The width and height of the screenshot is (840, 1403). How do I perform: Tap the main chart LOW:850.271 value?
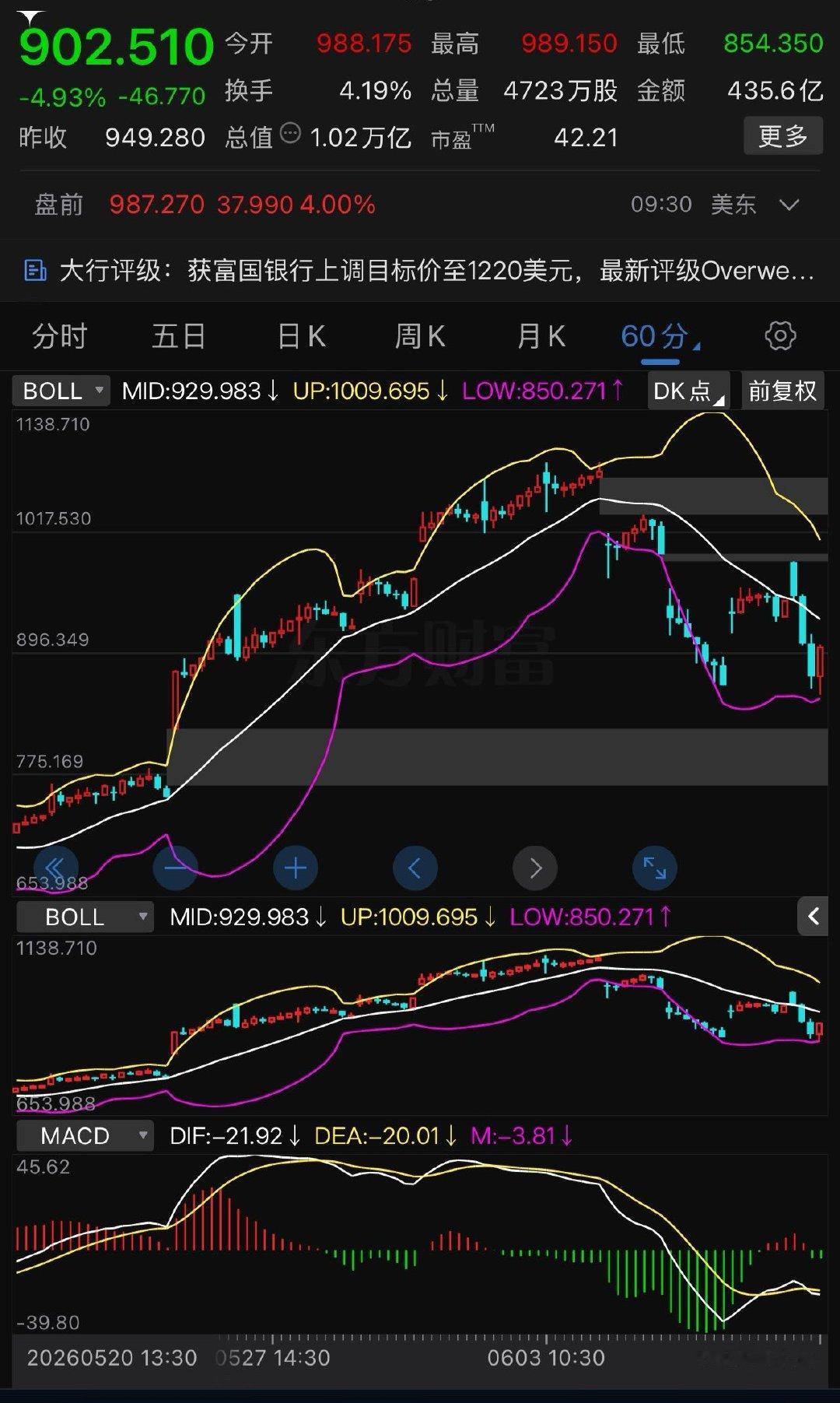coord(542,391)
